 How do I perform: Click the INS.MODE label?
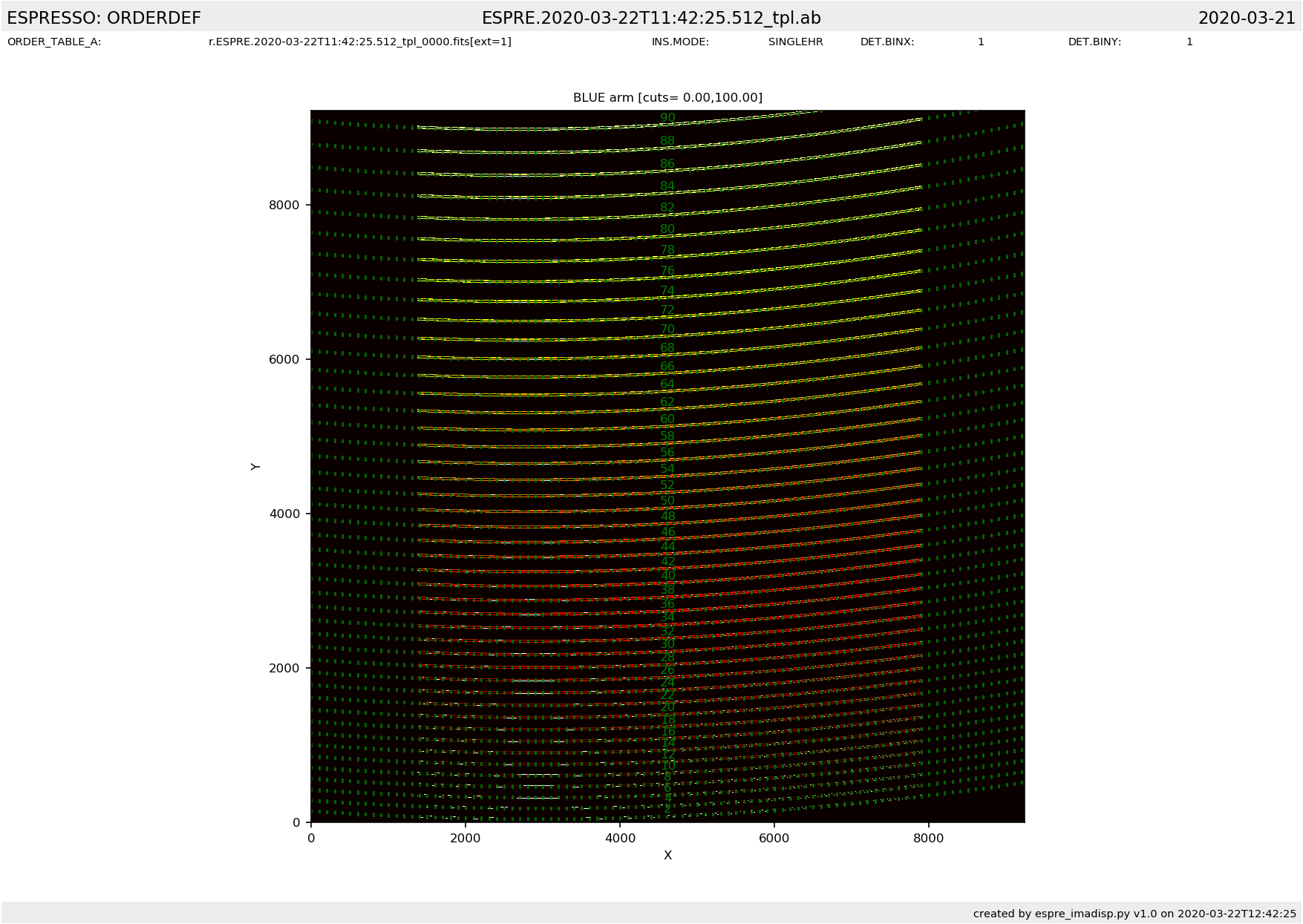(x=680, y=42)
